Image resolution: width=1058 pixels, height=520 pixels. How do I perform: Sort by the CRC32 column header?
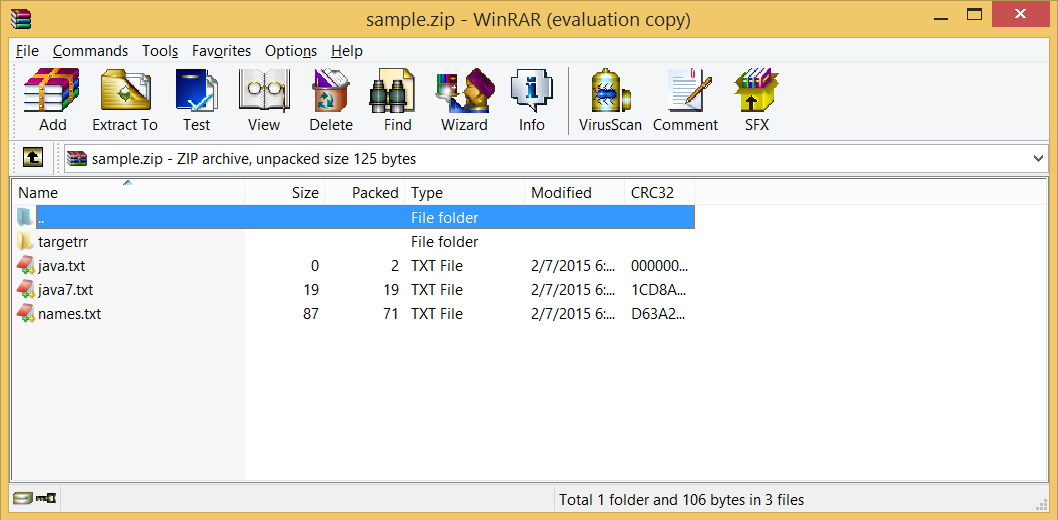tap(660, 192)
